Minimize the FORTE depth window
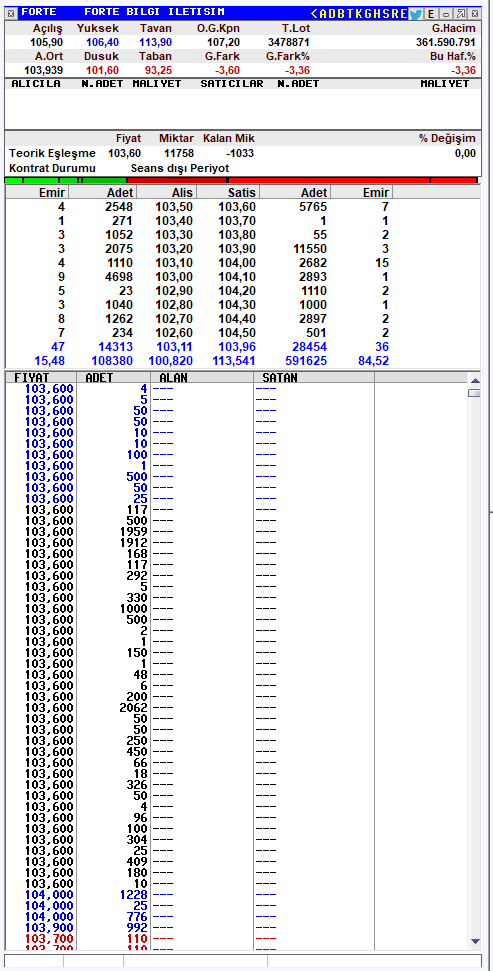 click(446, 14)
